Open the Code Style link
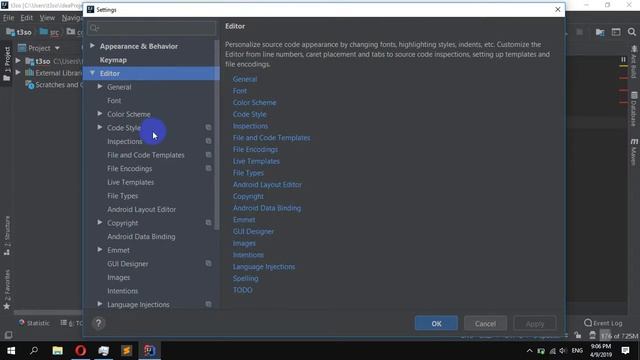Screen dimensions: 640x360 click(x=249, y=114)
